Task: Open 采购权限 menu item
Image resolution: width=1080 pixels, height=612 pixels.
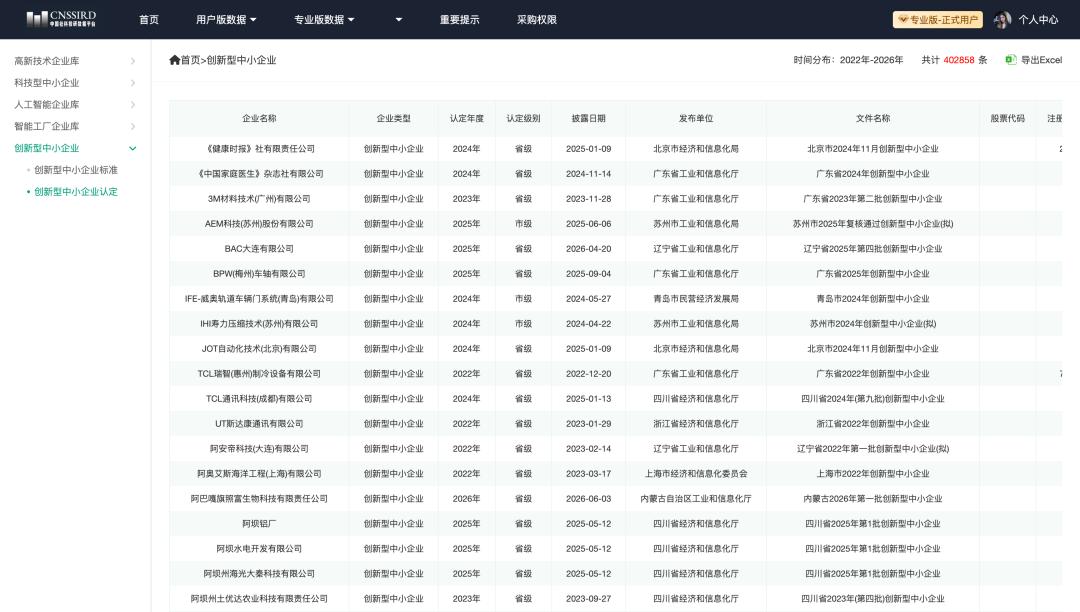Action: click(537, 20)
